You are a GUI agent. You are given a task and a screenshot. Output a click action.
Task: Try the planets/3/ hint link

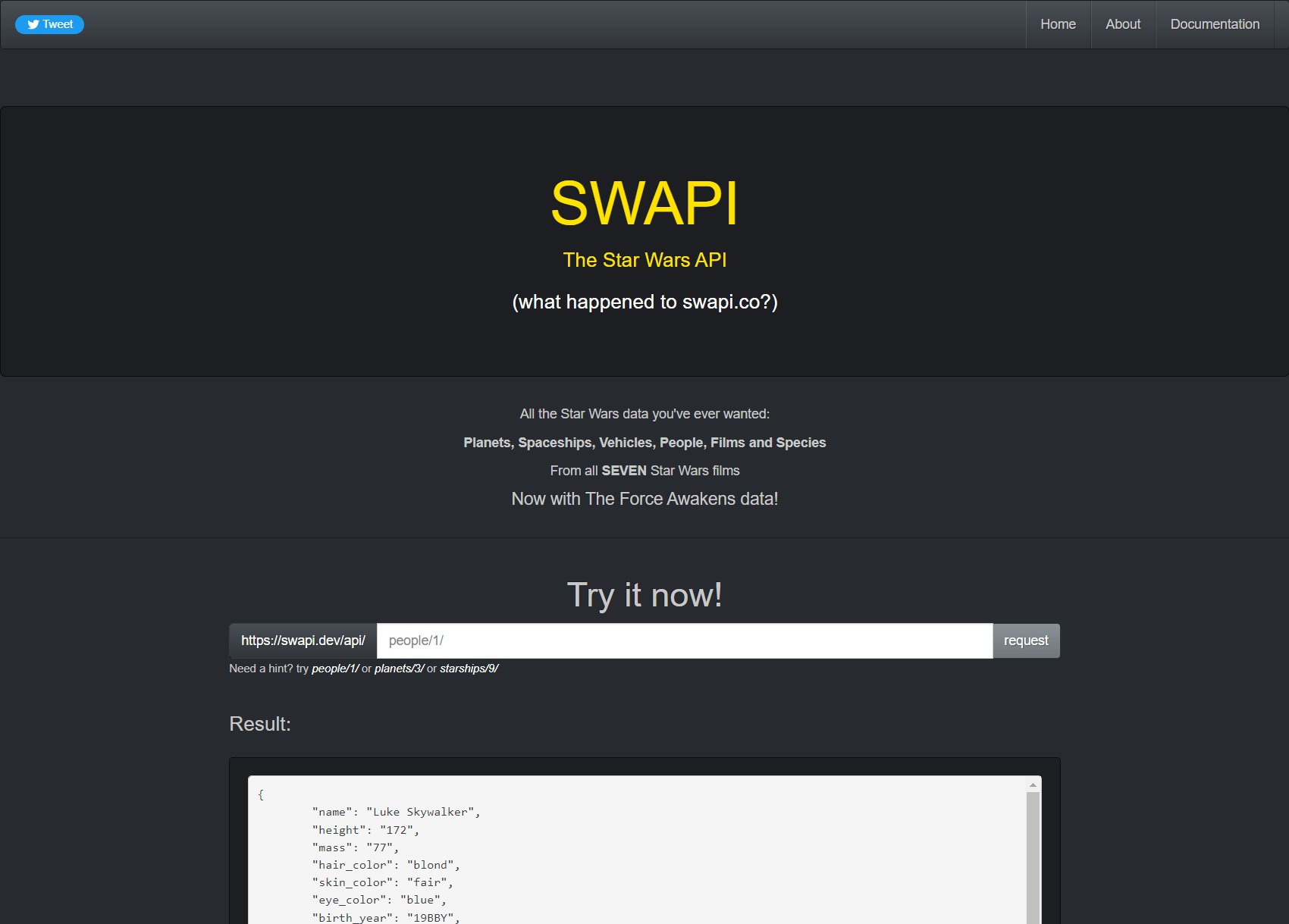coord(399,669)
